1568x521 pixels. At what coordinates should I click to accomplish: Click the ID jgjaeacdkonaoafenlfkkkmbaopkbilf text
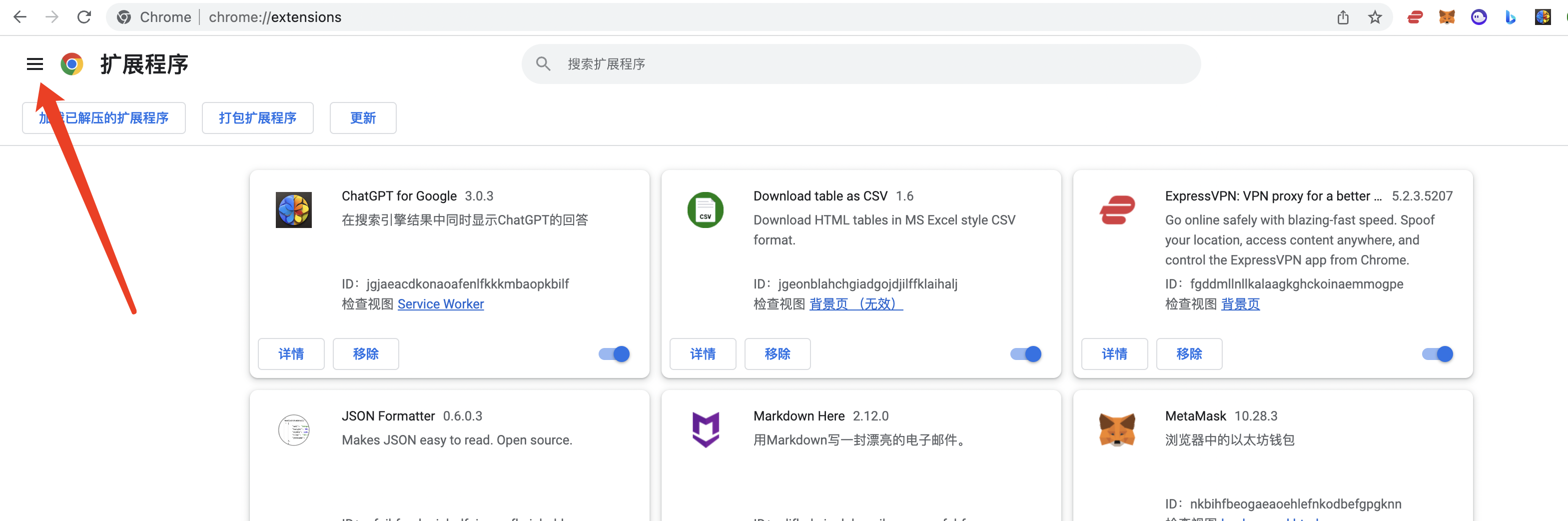(x=455, y=284)
